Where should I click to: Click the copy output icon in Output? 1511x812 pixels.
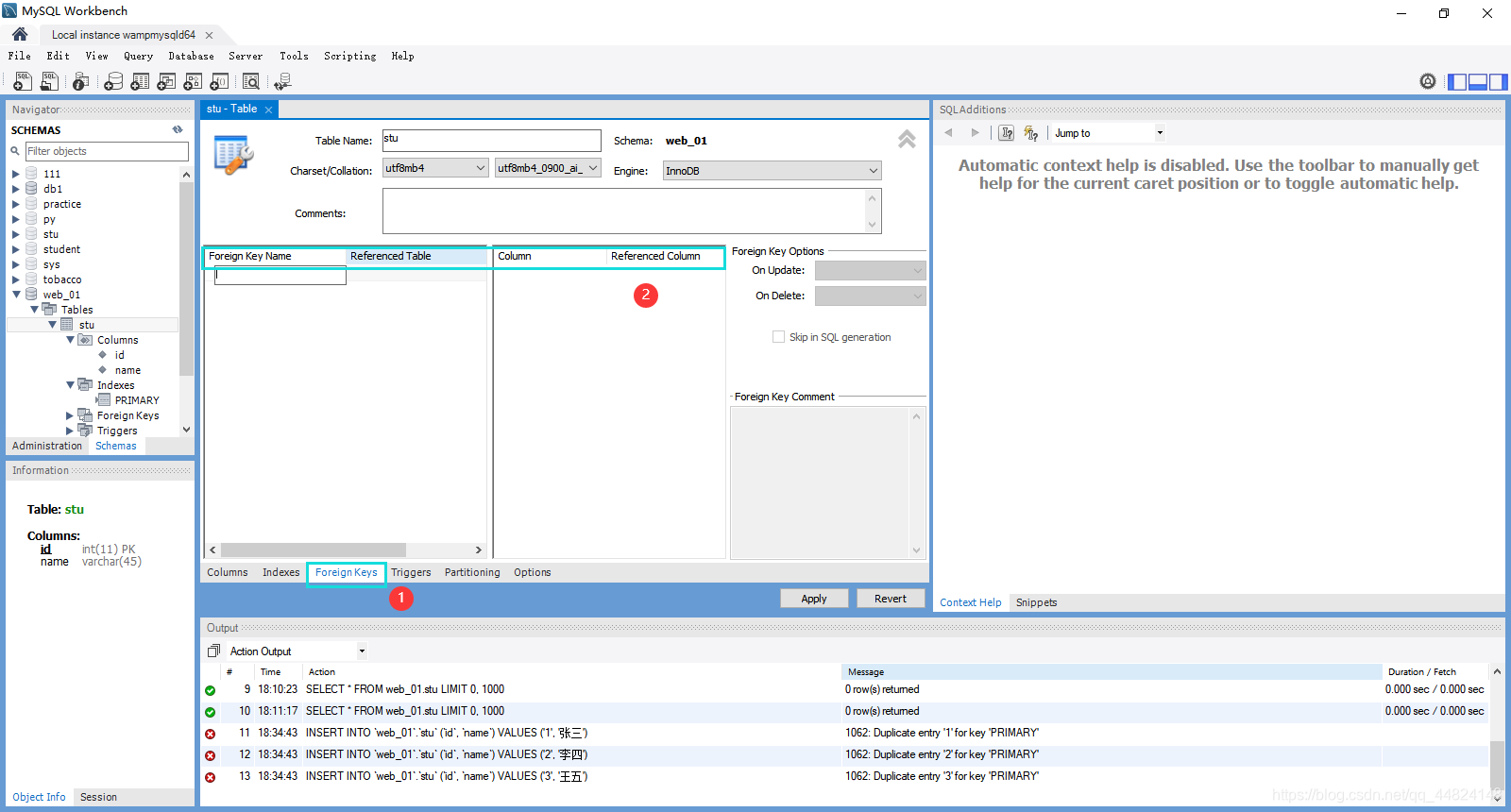coord(213,651)
